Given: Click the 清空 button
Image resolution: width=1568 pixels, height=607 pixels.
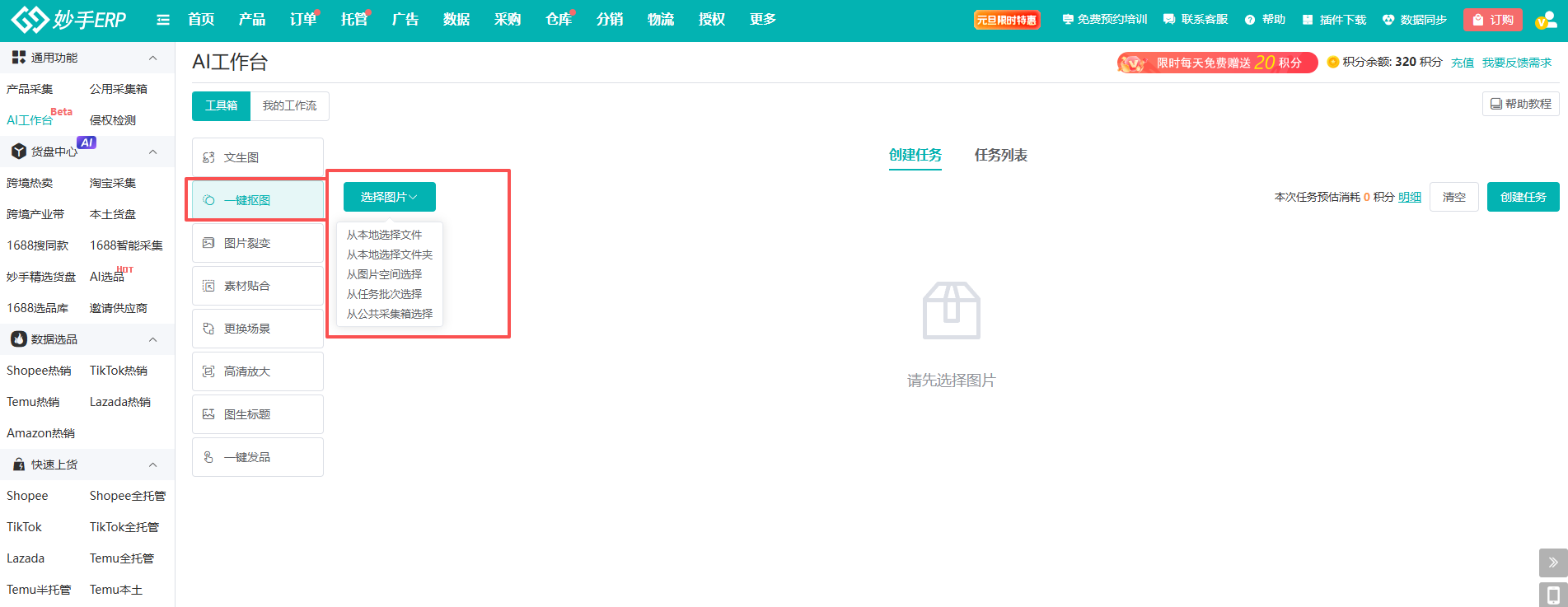Looking at the screenshot, I should coord(1454,197).
